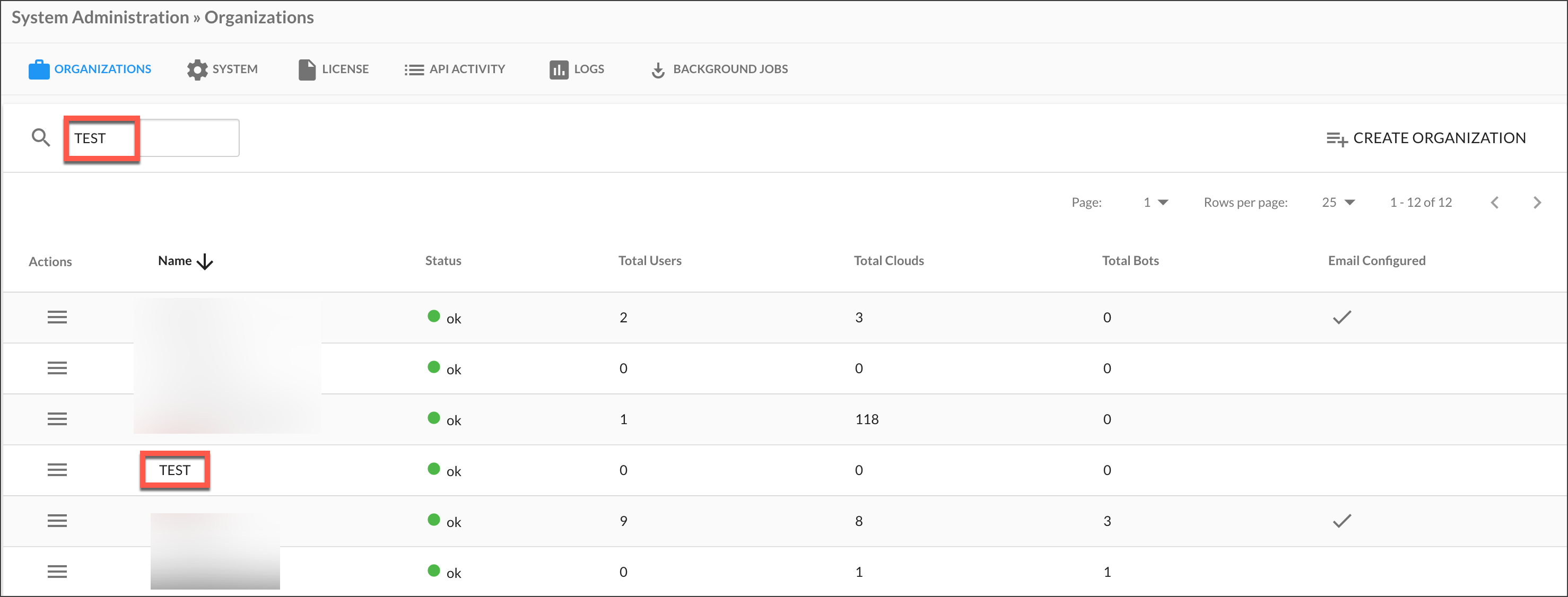Open the Page number dropdown
The height and width of the screenshot is (597, 1568).
click(x=1155, y=203)
